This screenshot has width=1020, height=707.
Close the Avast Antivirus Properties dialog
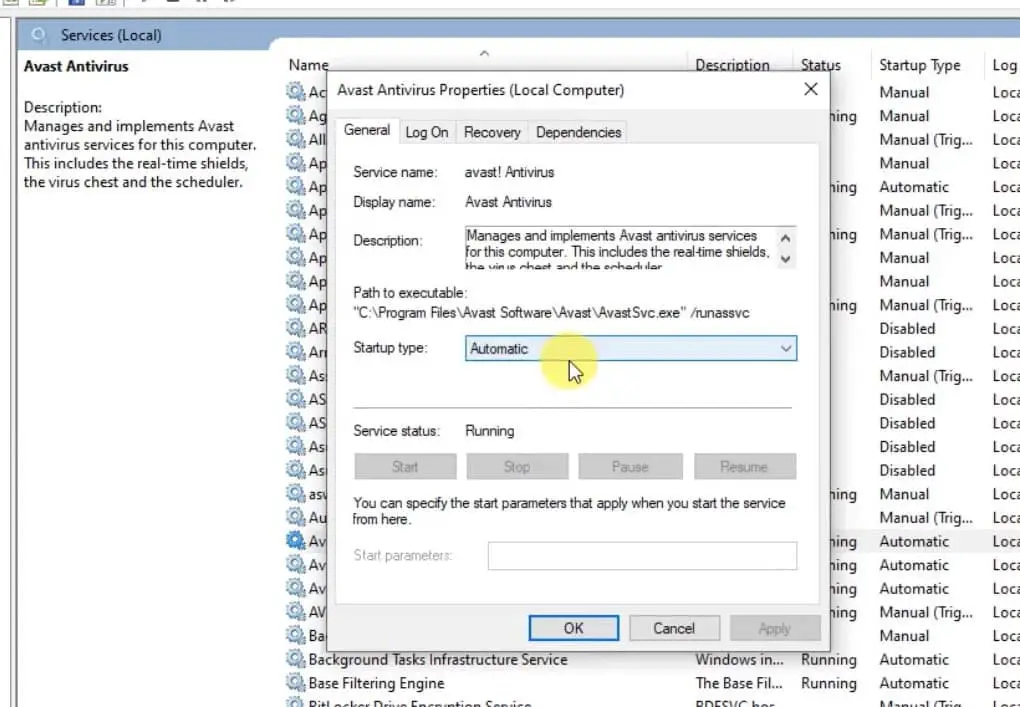click(x=811, y=90)
